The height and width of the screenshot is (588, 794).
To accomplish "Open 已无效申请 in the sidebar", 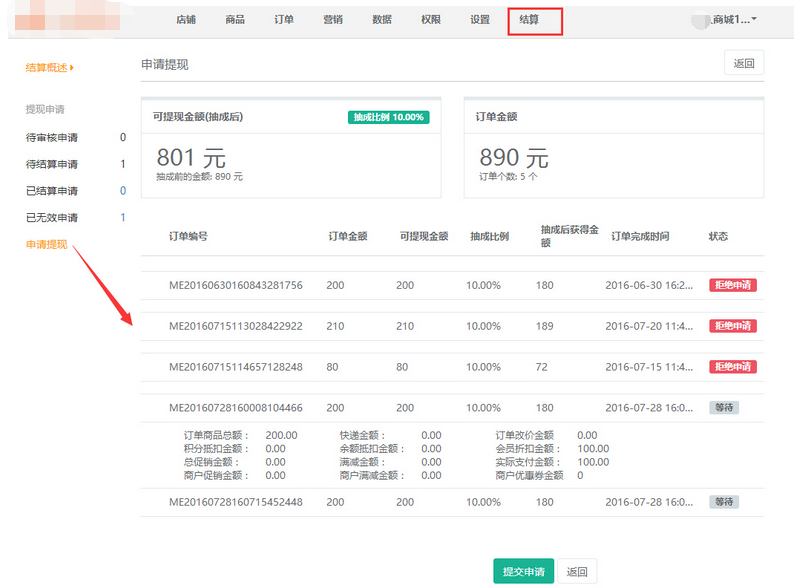I will [52, 218].
